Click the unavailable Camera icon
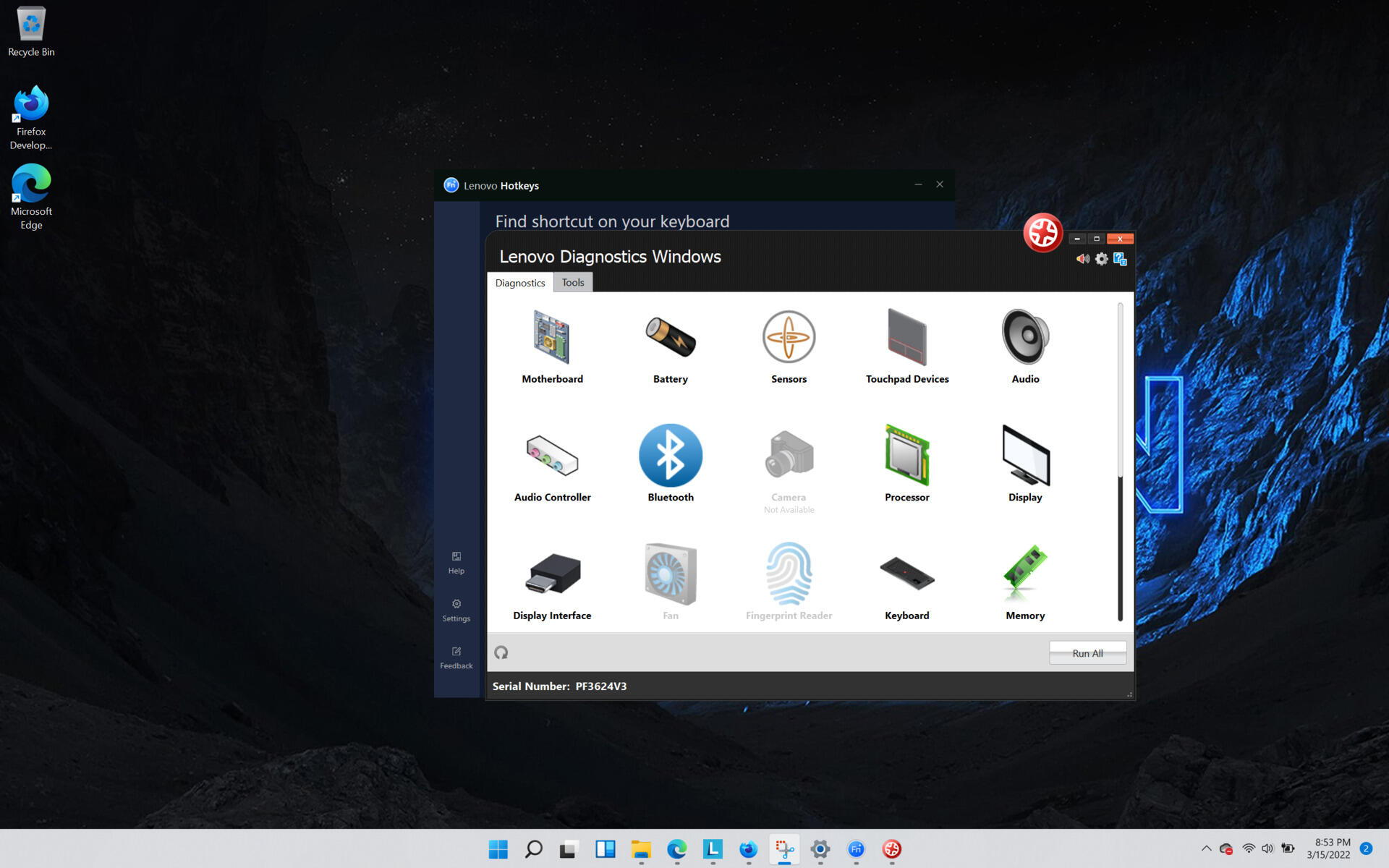Screen dimensions: 1389x868 (x=789, y=455)
